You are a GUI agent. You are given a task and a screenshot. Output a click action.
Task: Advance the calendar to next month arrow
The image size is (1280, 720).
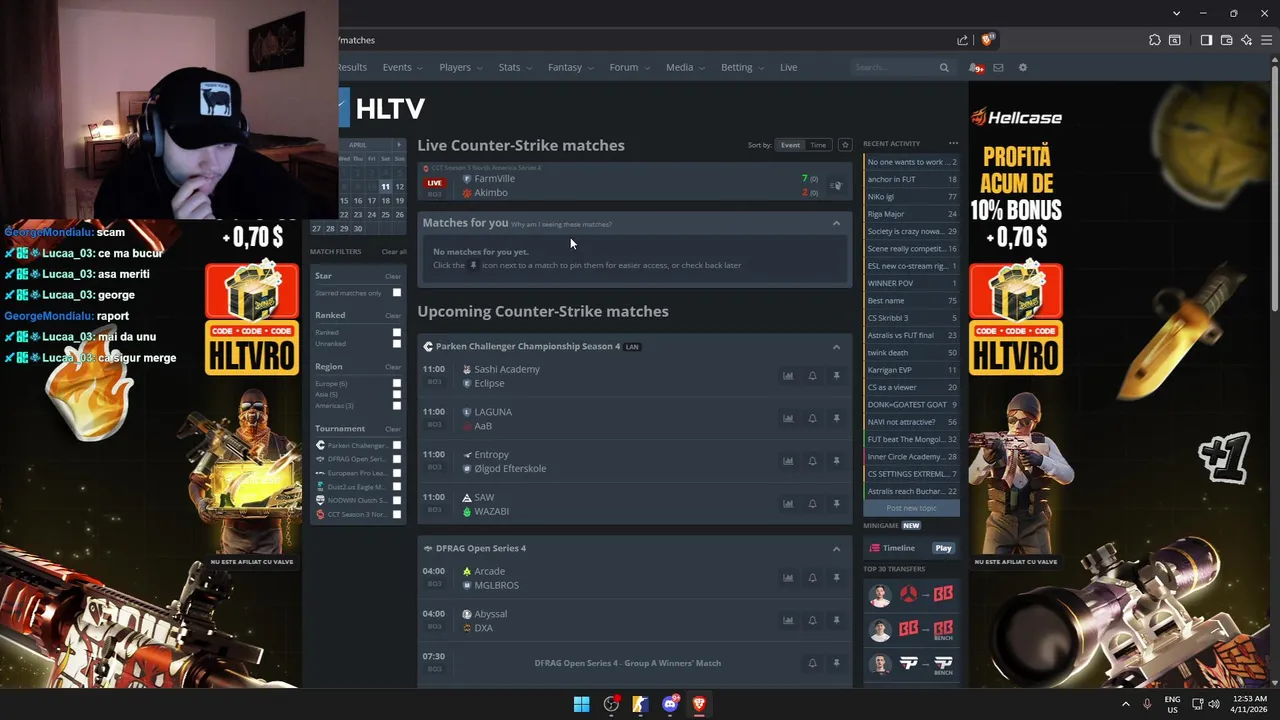(398, 145)
